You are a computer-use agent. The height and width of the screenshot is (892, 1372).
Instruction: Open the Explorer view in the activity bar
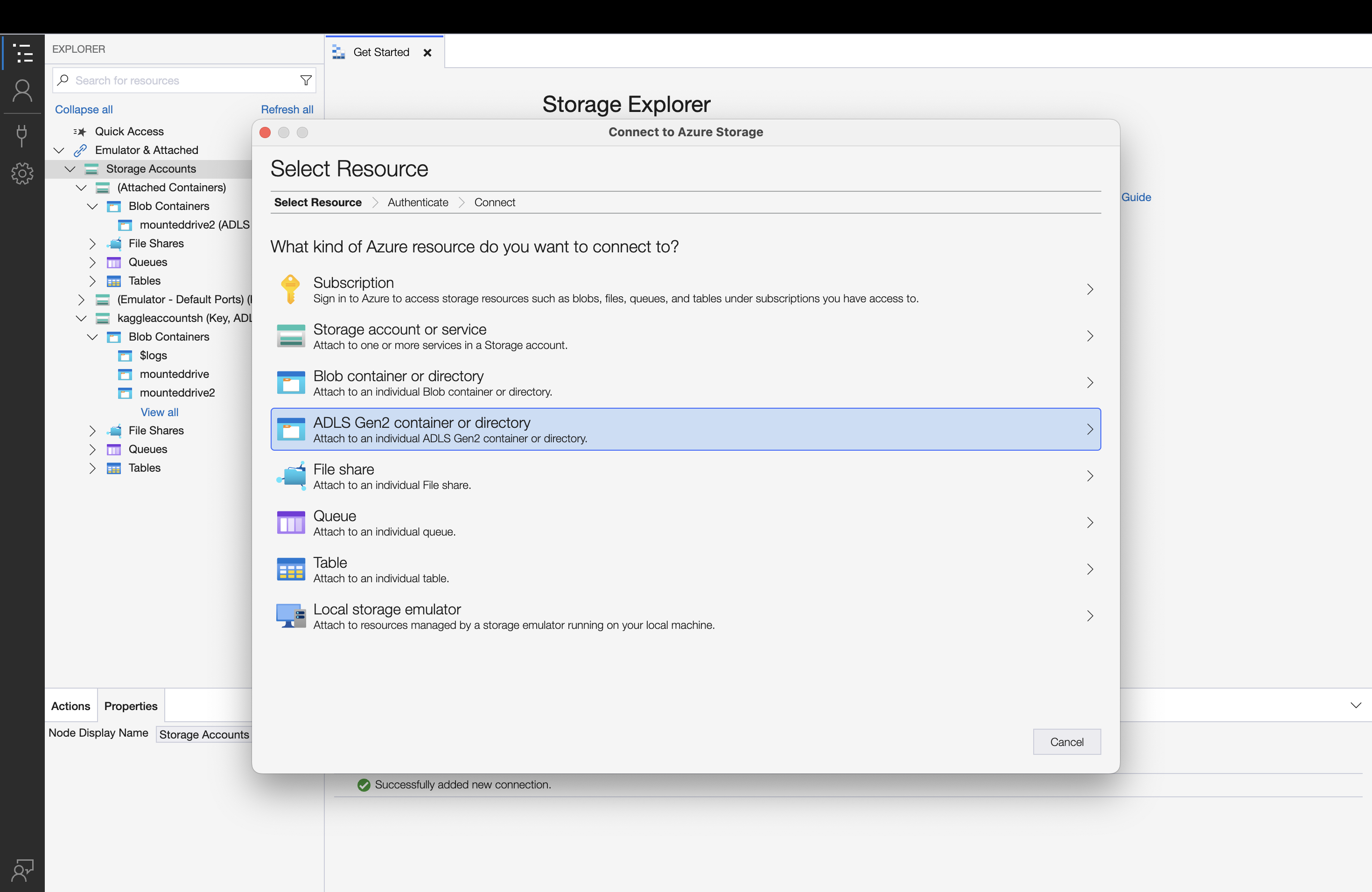(x=22, y=53)
